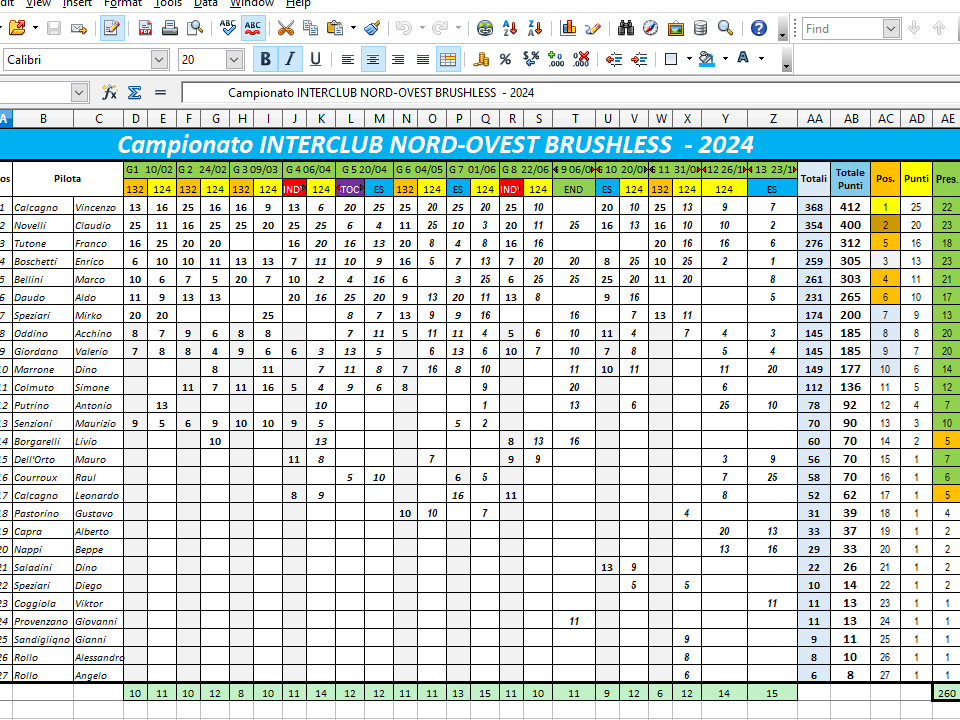This screenshot has width=960, height=720.
Task: Decrease the cell indent
Action: click(613, 59)
